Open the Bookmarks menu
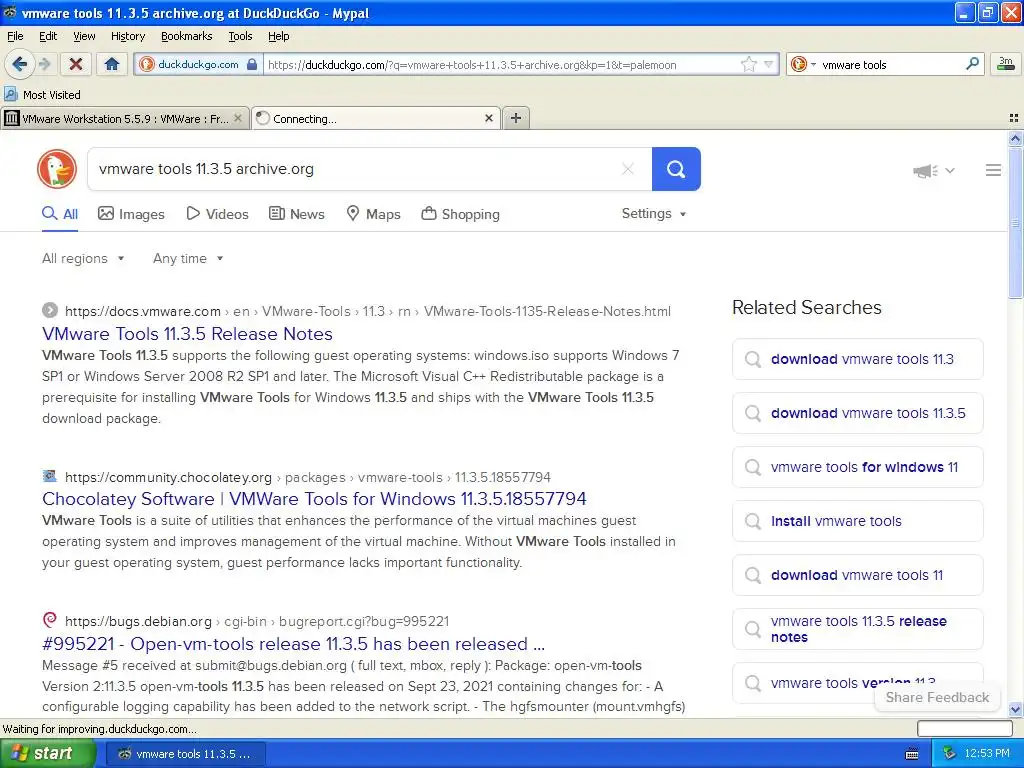 point(187,37)
